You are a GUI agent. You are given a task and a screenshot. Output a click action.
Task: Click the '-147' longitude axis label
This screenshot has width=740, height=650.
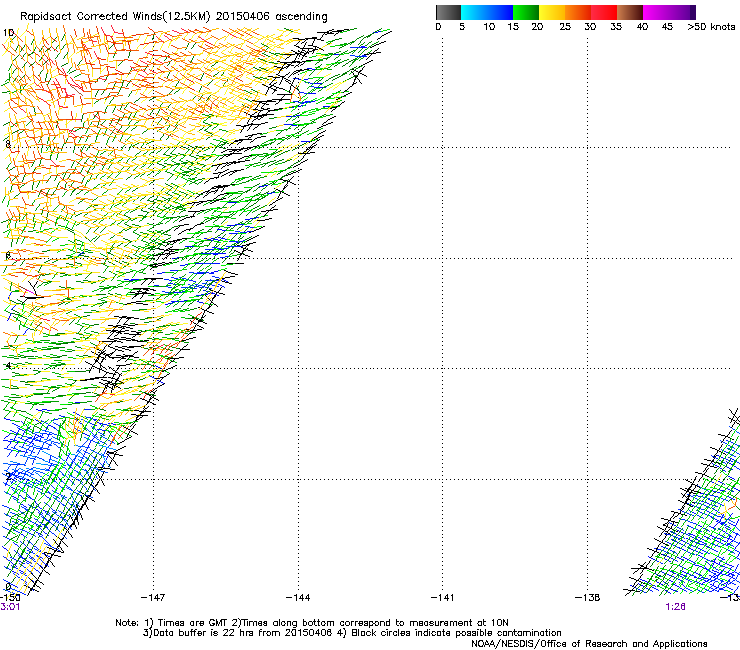click(153, 598)
